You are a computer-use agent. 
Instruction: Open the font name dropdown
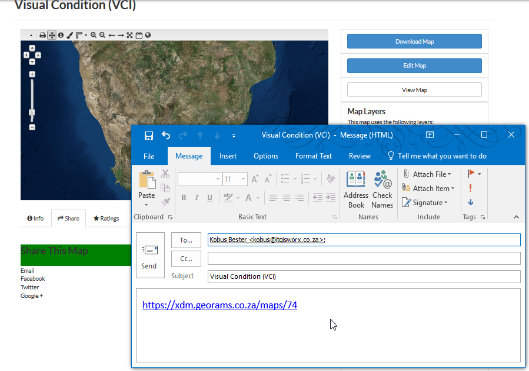[x=218, y=179]
